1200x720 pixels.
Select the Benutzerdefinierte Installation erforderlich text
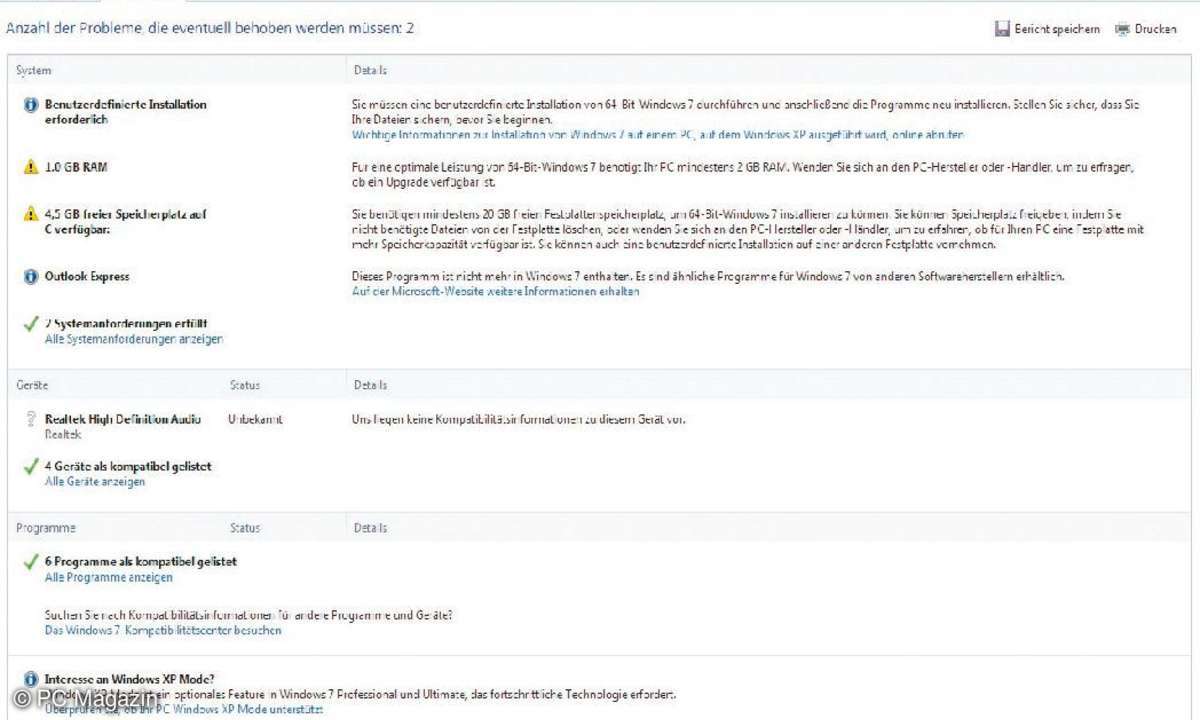[126, 112]
